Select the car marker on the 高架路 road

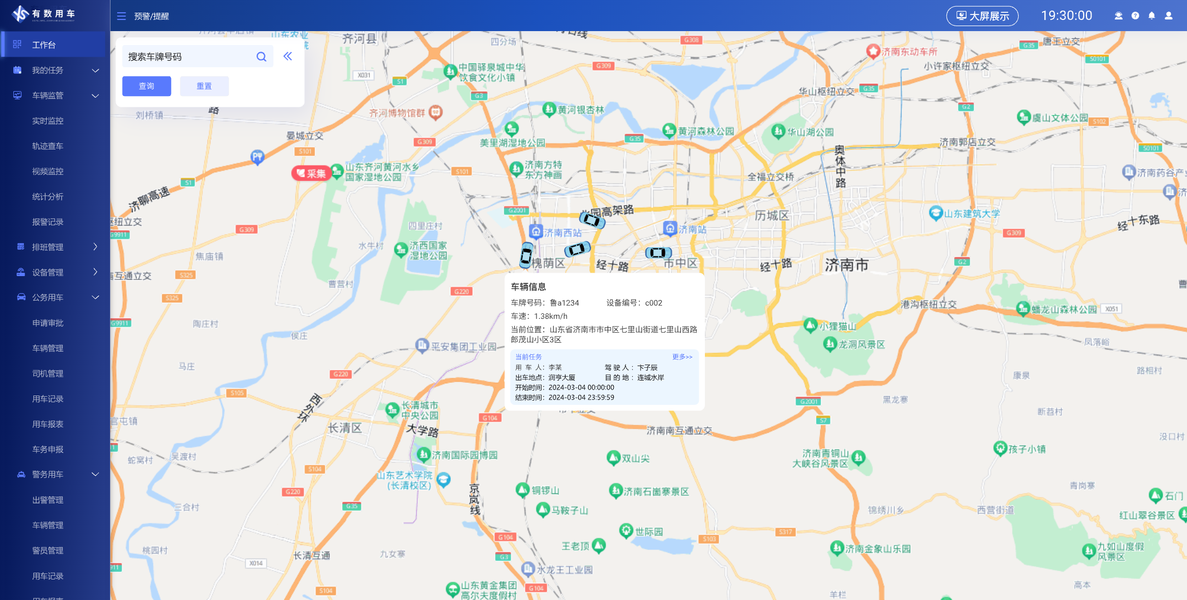point(592,220)
